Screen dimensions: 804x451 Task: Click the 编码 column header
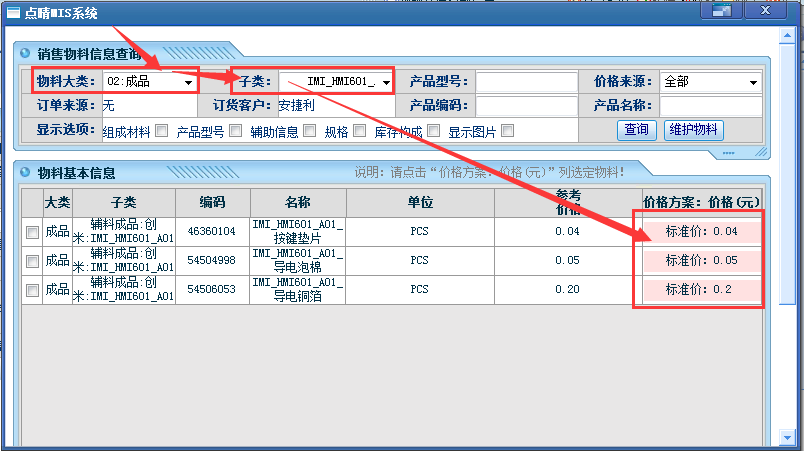pos(212,202)
